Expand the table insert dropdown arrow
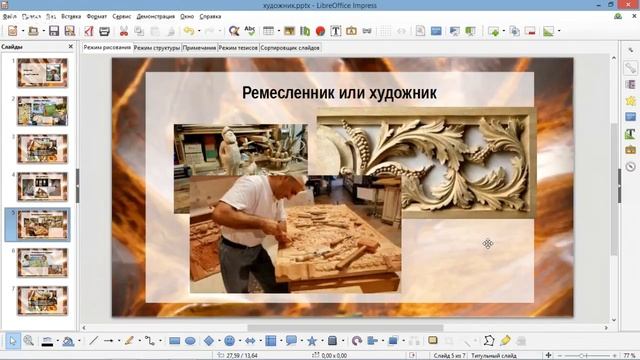Image resolution: width=640 pixels, height=360 pixels. (x=279, y=31)
